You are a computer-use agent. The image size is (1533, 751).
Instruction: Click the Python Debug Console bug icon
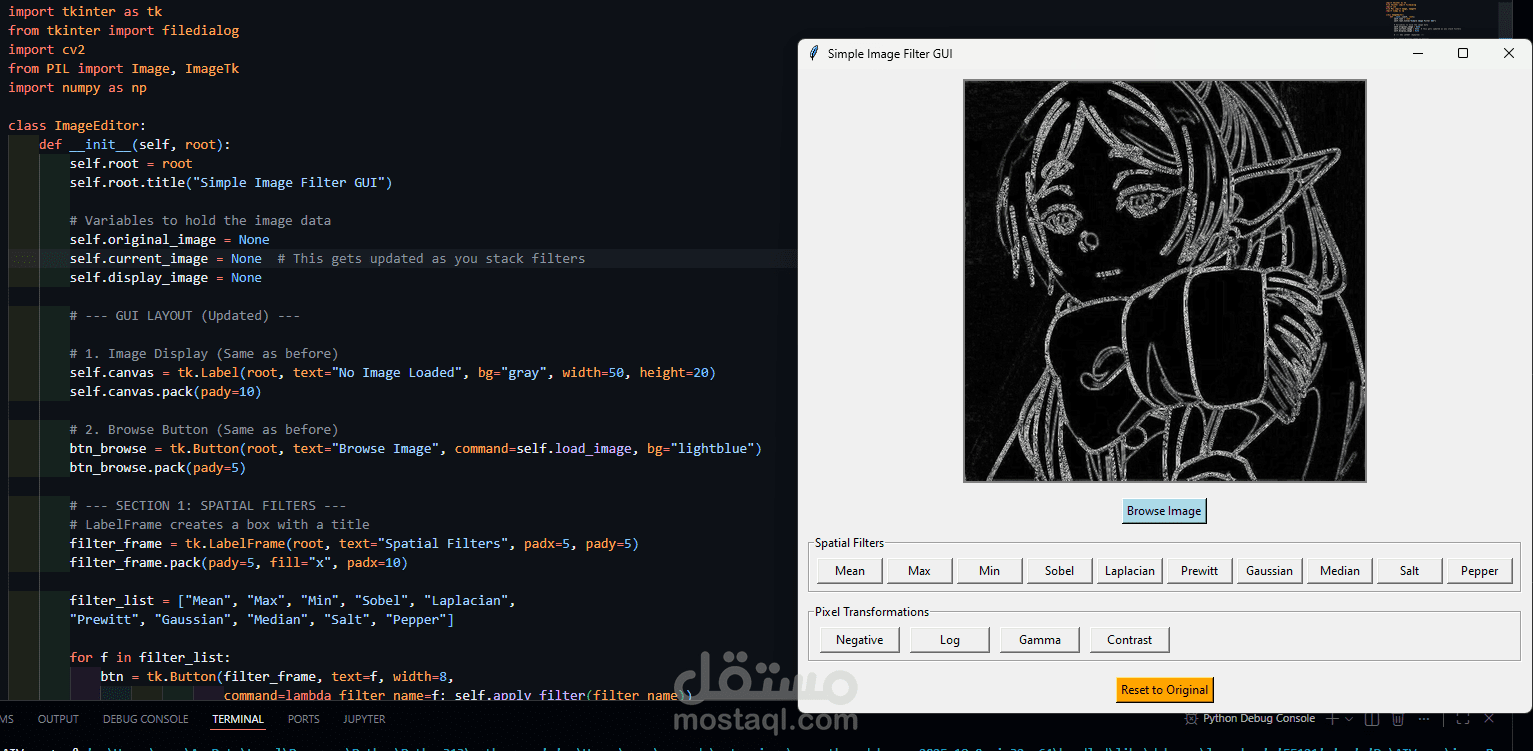tap(1191, 719)
